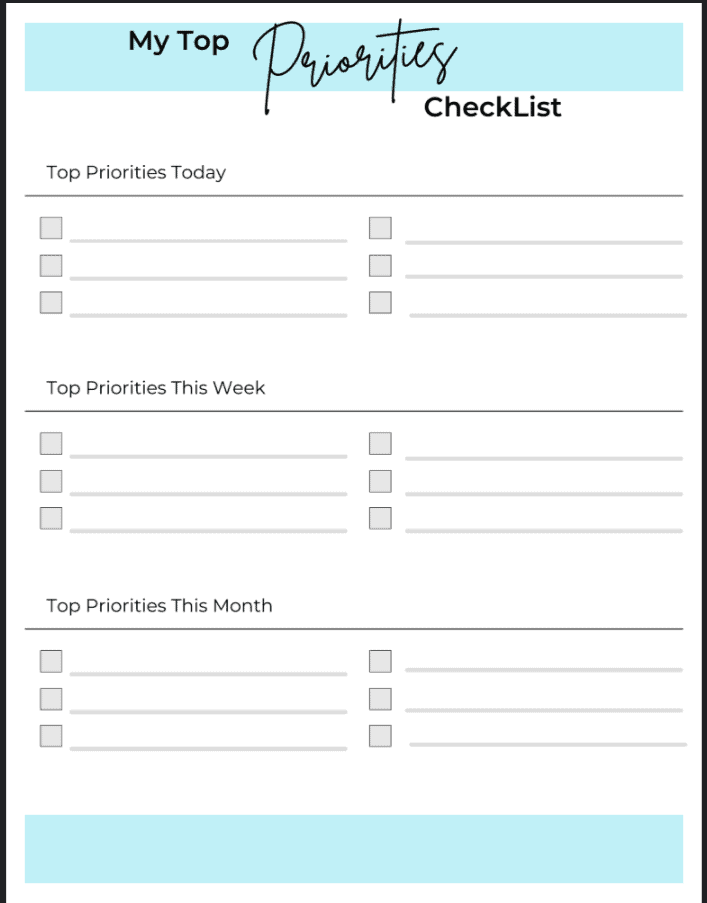
Task: Check second left checkbox under Top Priorities This Week
Action: 51,481
